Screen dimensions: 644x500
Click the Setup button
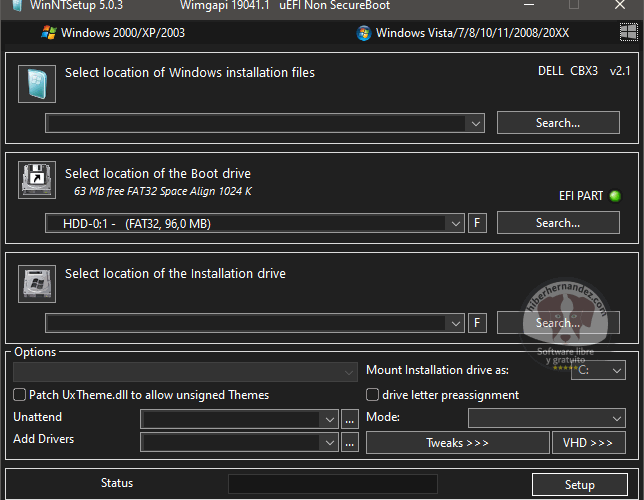click(580, 485)
